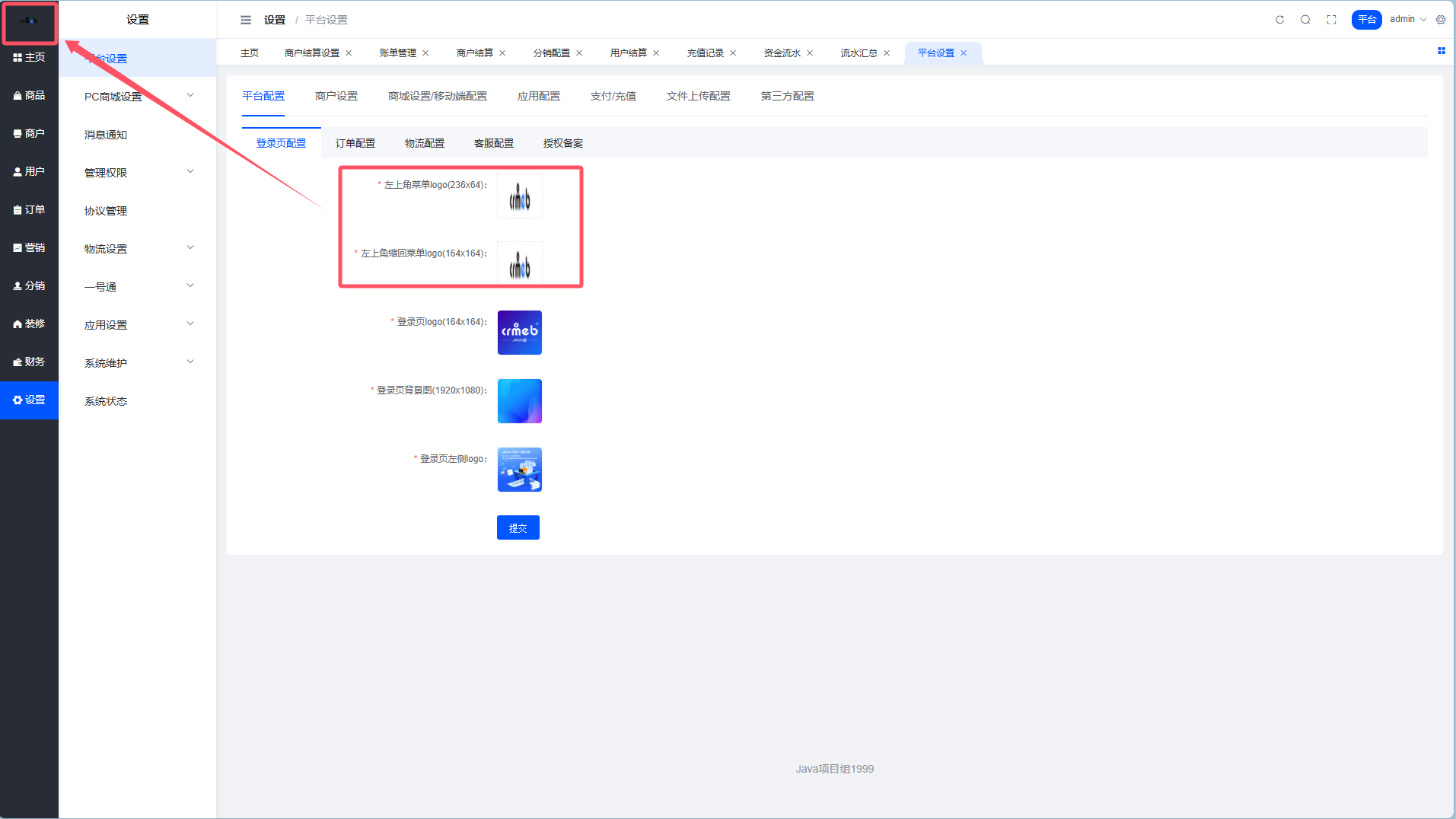Switch to the 订单配置 sub-tab
1456x819 pixels.
click(x=355, y=143)
